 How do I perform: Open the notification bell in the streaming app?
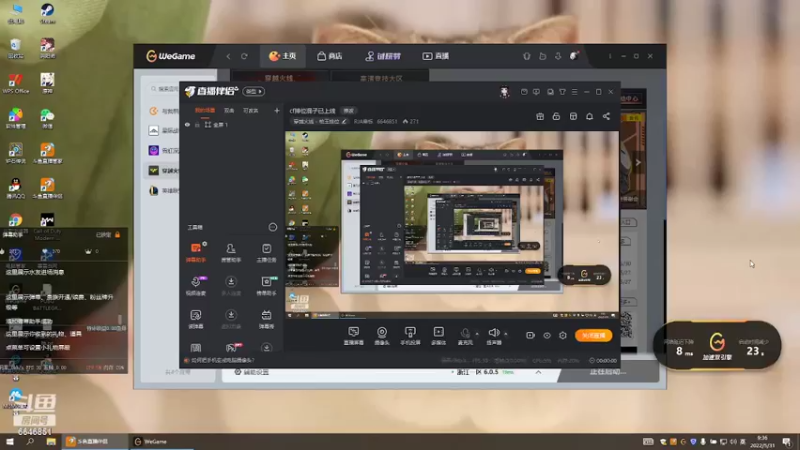(589, 116)
